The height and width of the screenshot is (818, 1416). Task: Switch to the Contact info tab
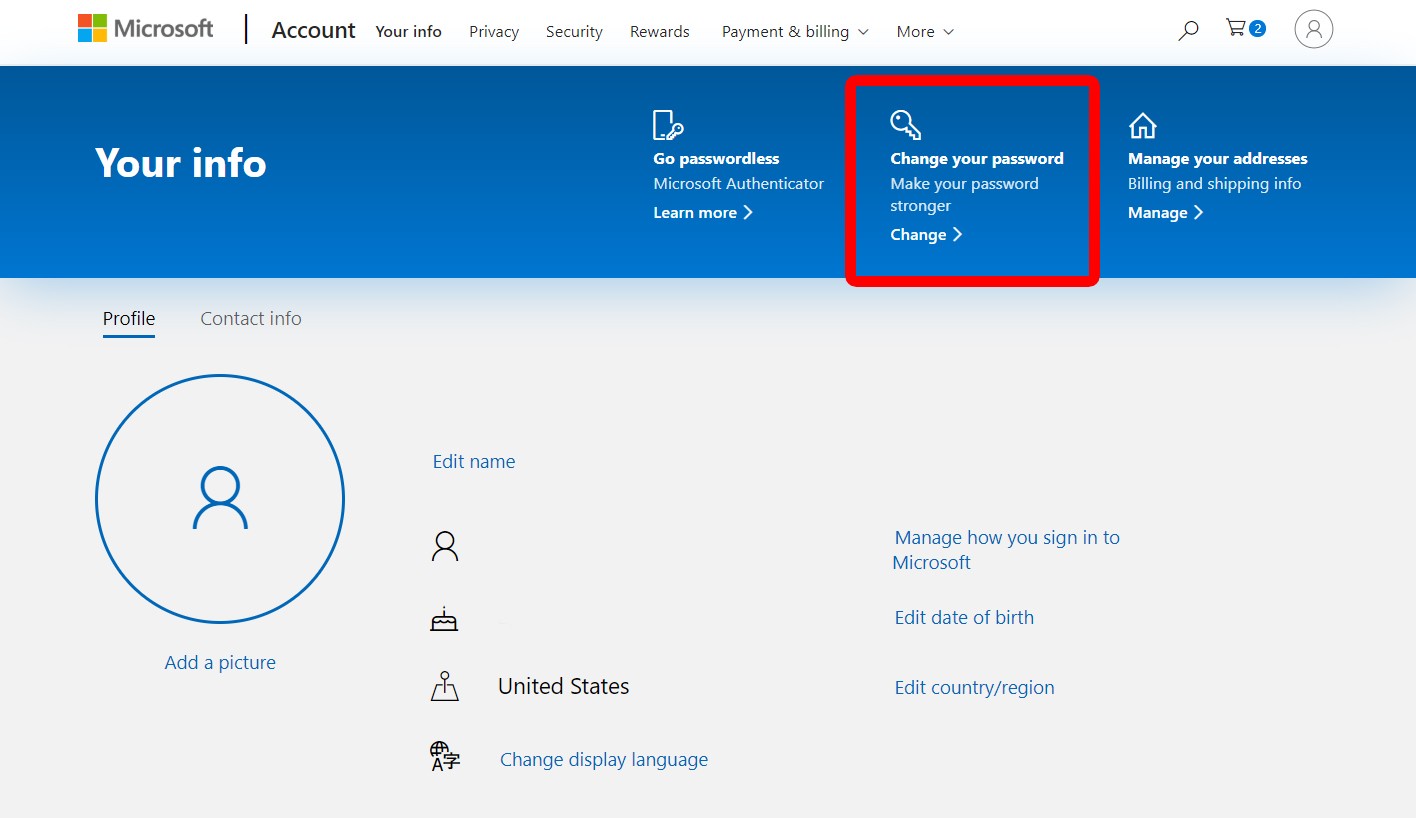point(250,318)
